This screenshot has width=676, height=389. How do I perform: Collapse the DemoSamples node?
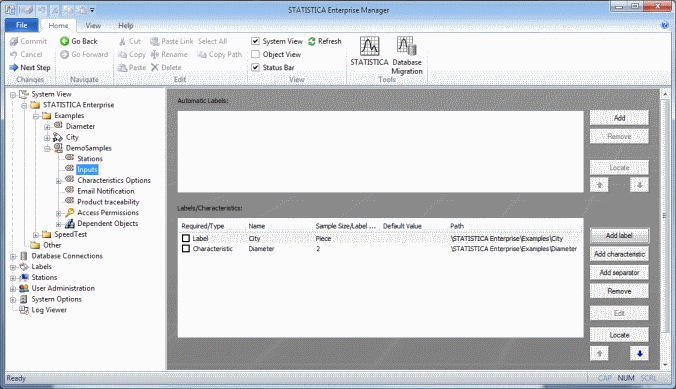[47, 149]
